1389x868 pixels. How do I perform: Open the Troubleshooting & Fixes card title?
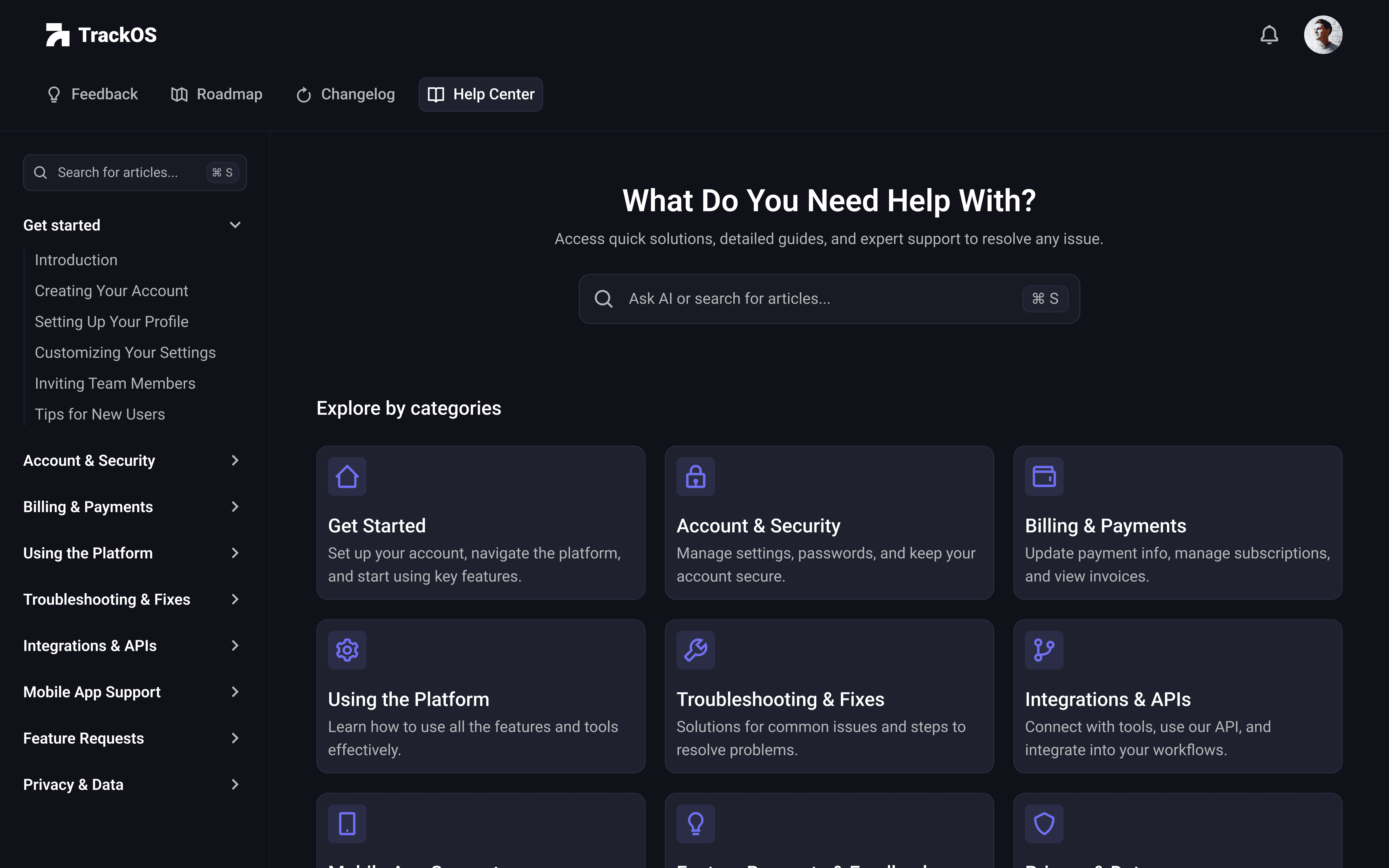click(780, 699)
